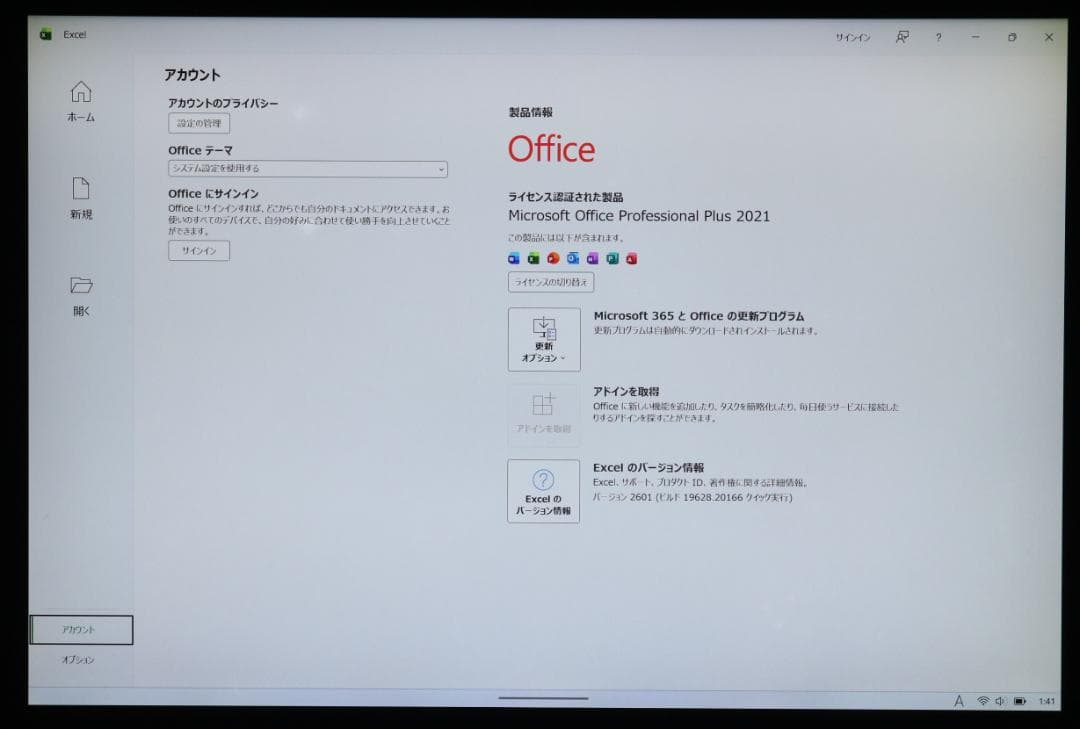Select the Publisher icon in the product row

[611, 258]
